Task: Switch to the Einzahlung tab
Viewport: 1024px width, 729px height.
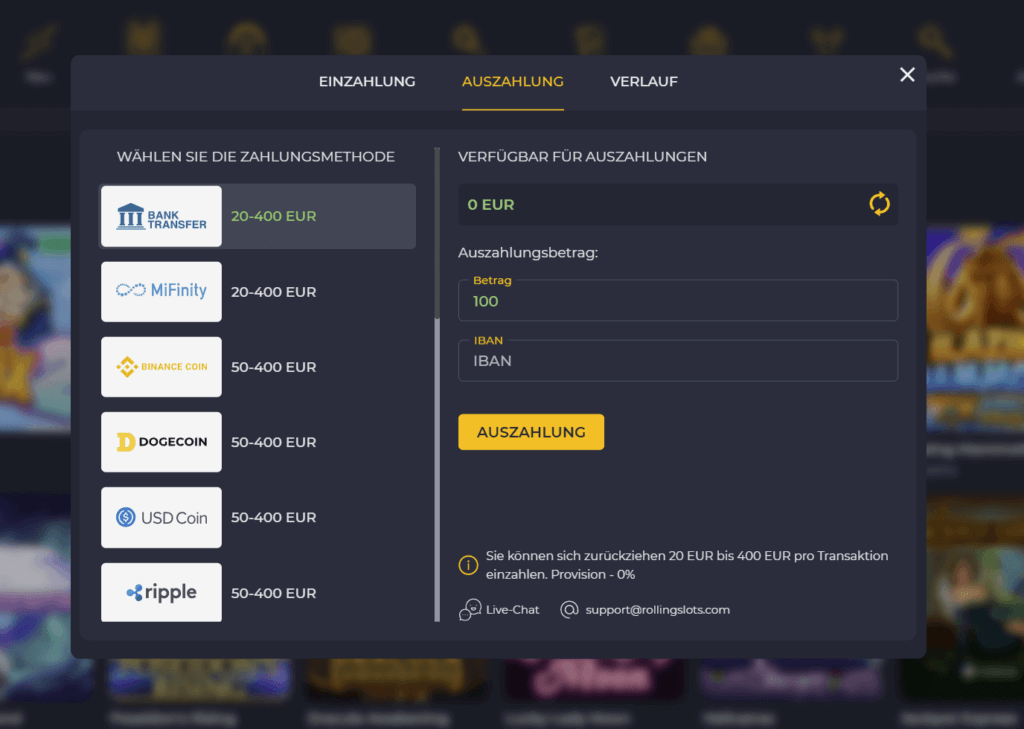Action: point(366,82)
